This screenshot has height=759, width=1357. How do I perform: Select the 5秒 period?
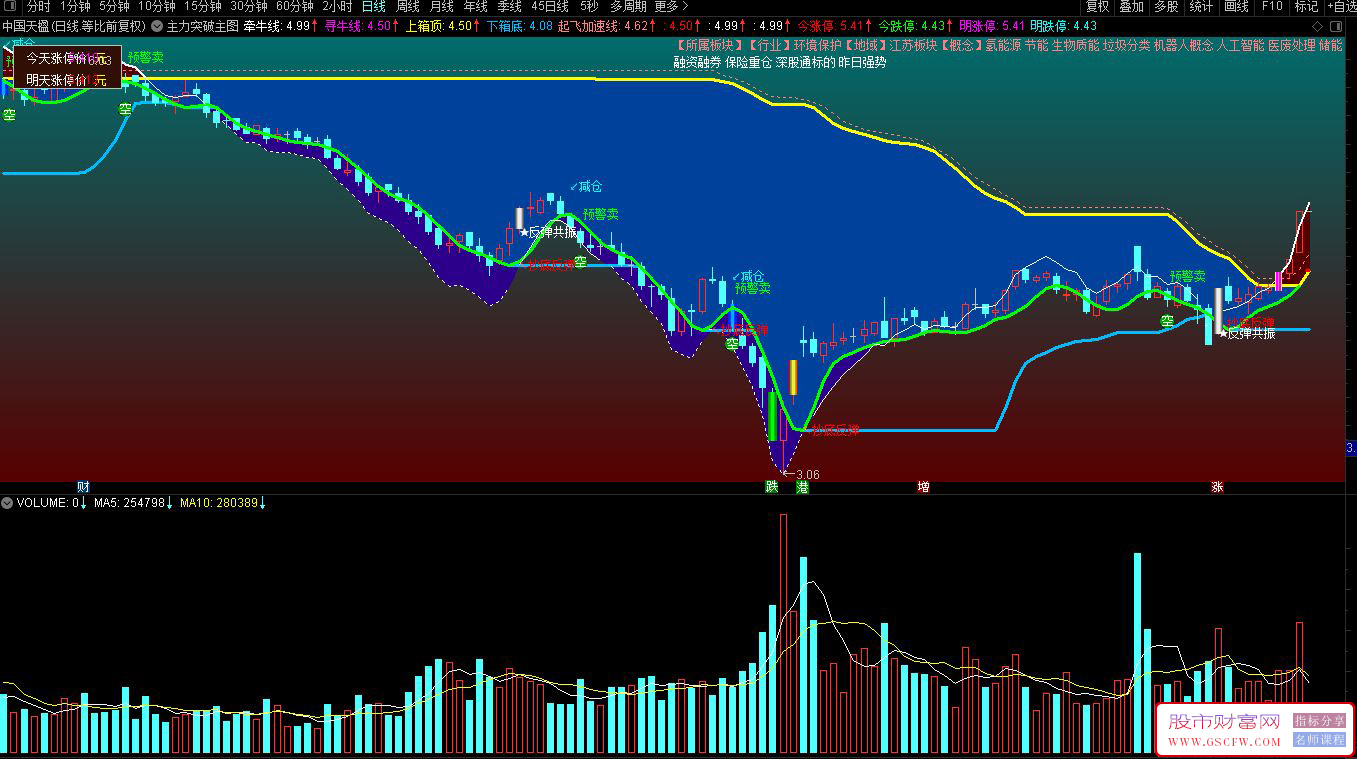click(589, 7)
